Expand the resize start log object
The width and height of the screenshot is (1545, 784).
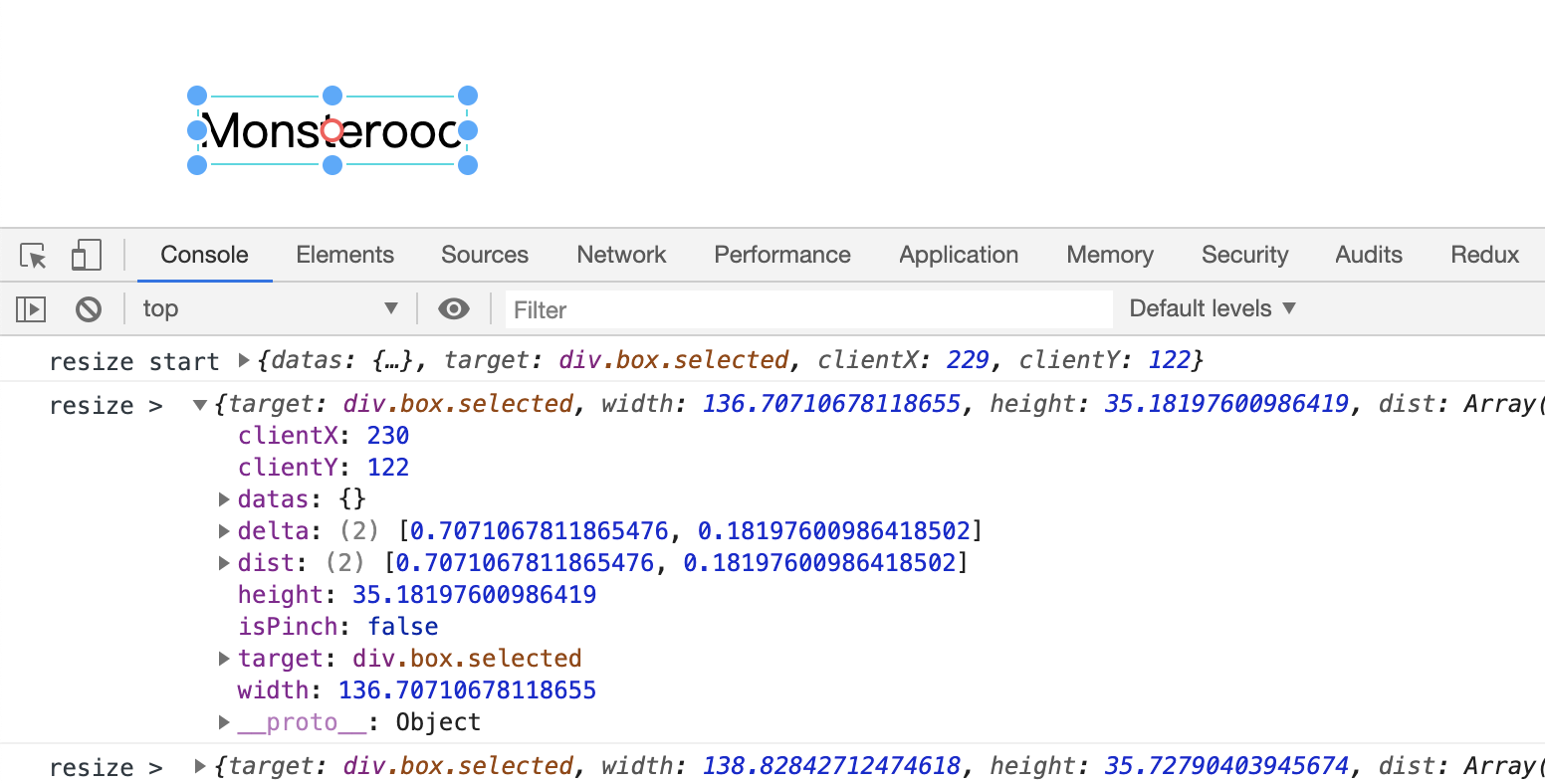coord(244,360)
